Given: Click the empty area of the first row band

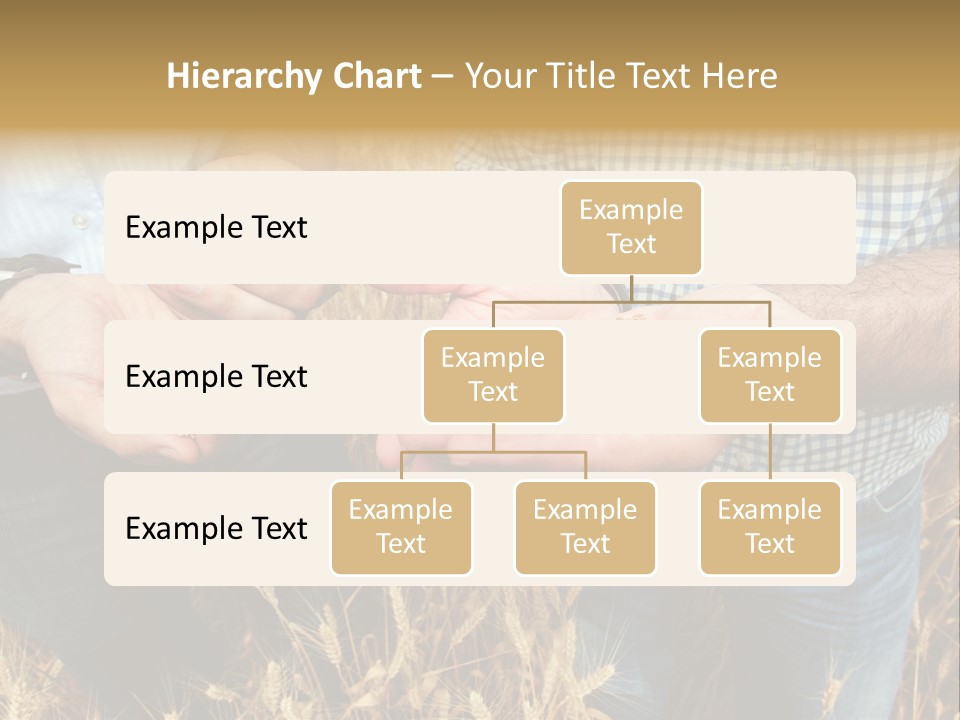Looking at the screenshot, I should [x=429, y=228].
